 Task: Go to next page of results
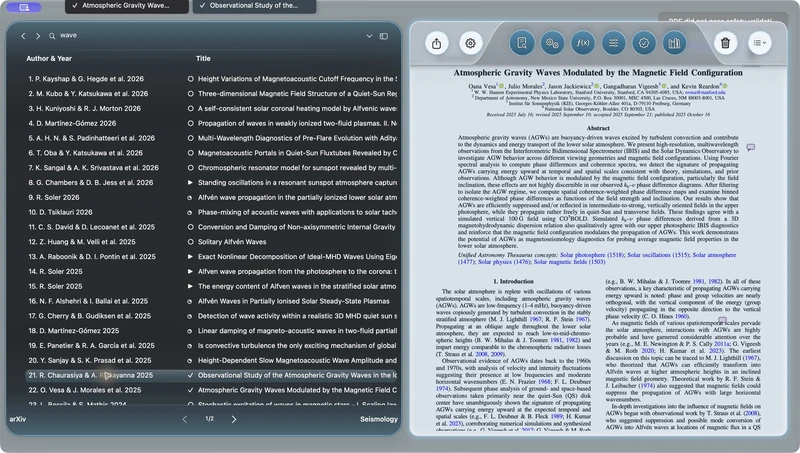(234, 419)
